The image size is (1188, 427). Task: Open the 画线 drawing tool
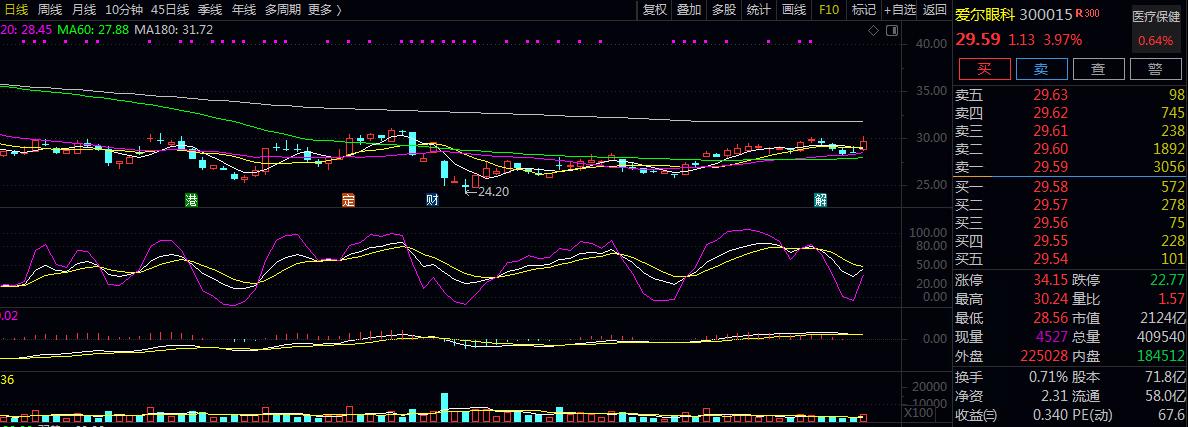[793, 10]
